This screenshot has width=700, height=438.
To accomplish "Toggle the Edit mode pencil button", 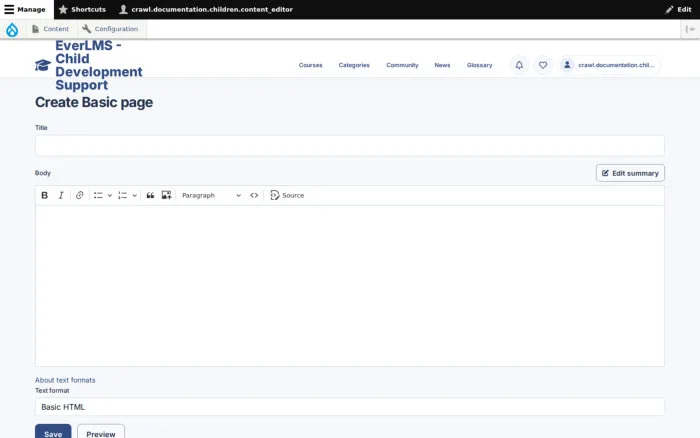I will (679, 9).
